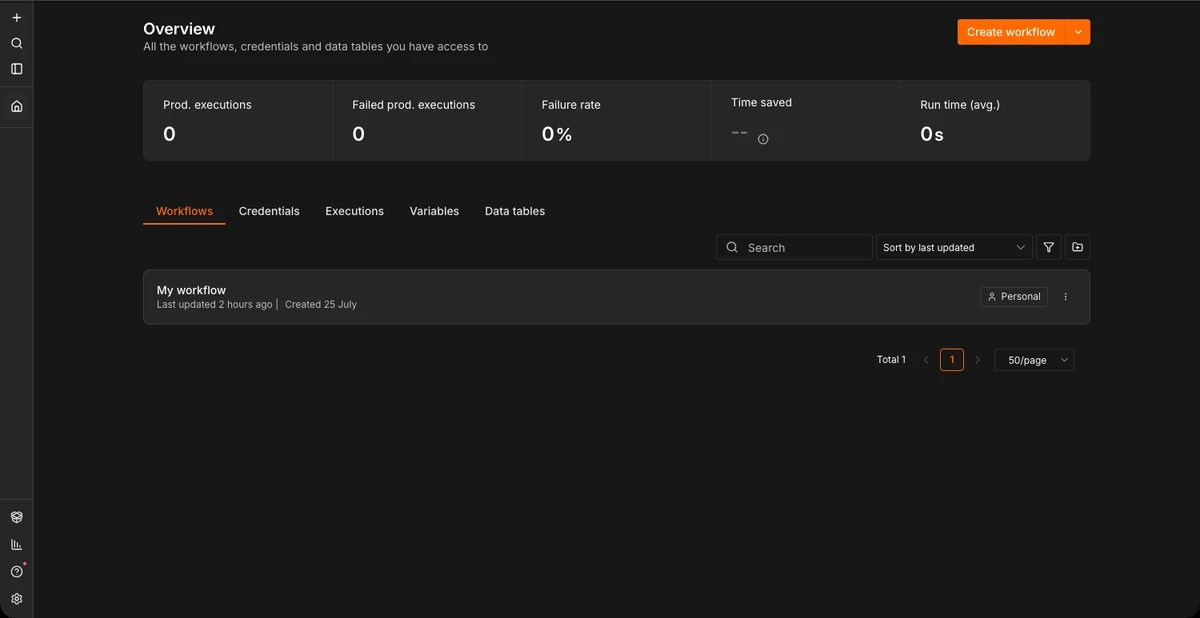Screen dimensions: 1200x618
Task: Open the Help question mark icon
Action: (16, 572)
